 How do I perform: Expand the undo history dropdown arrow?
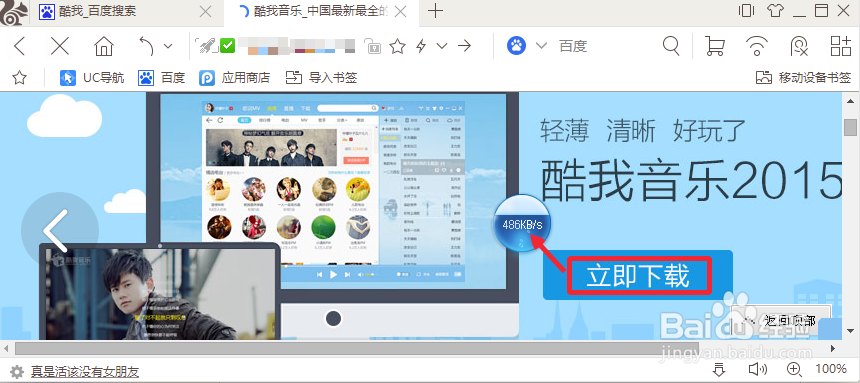tap(168, 46)
